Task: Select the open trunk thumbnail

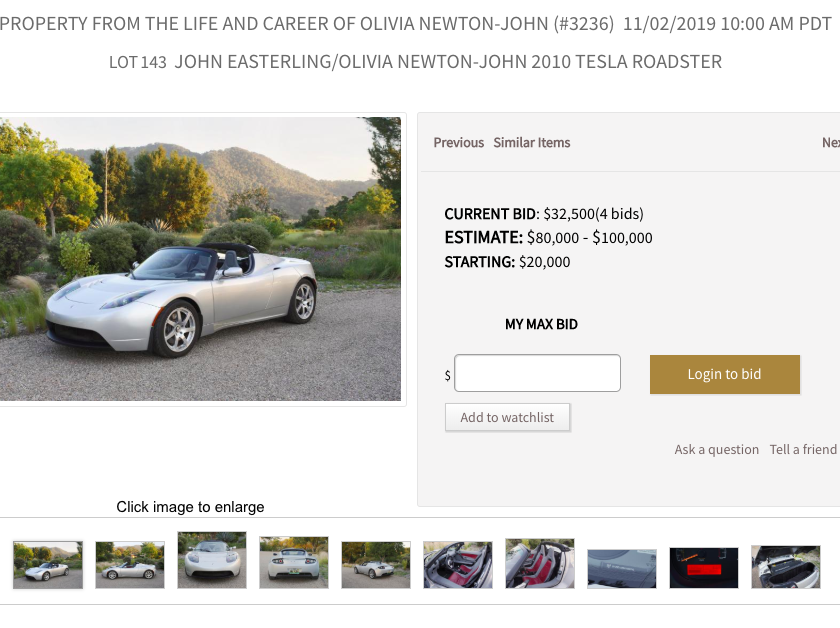Action: point(786,567)
